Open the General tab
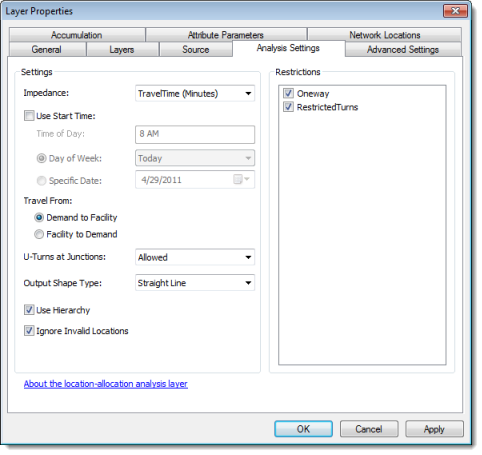The width and height of the screenshot is (482, 455). coord(47,50)
